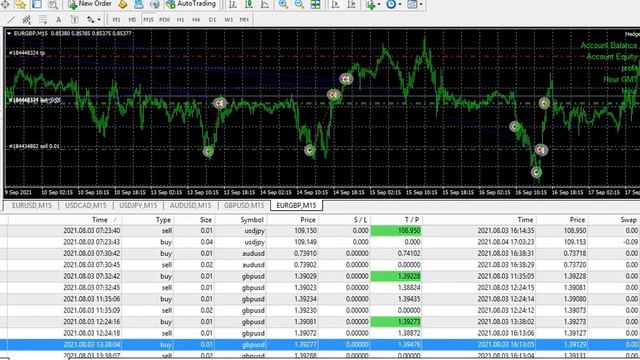
Task: Open the Navigator star-folder icon
Action: pyautogui.click(x=21, y=4)
